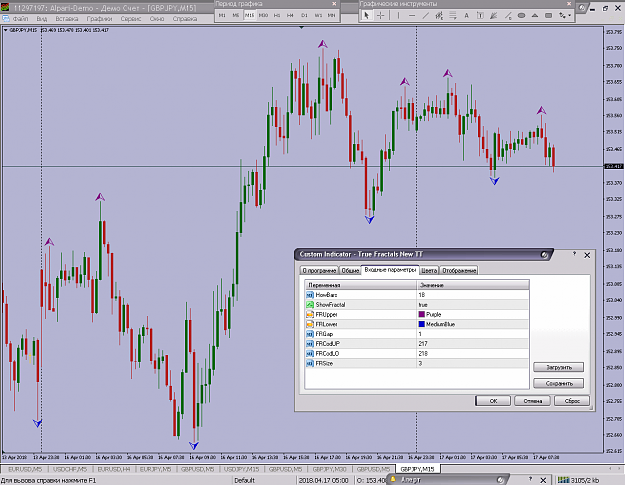This screenshot has height=485, width=625.
Task: Open the Графики menu
Action: point(99,19)
